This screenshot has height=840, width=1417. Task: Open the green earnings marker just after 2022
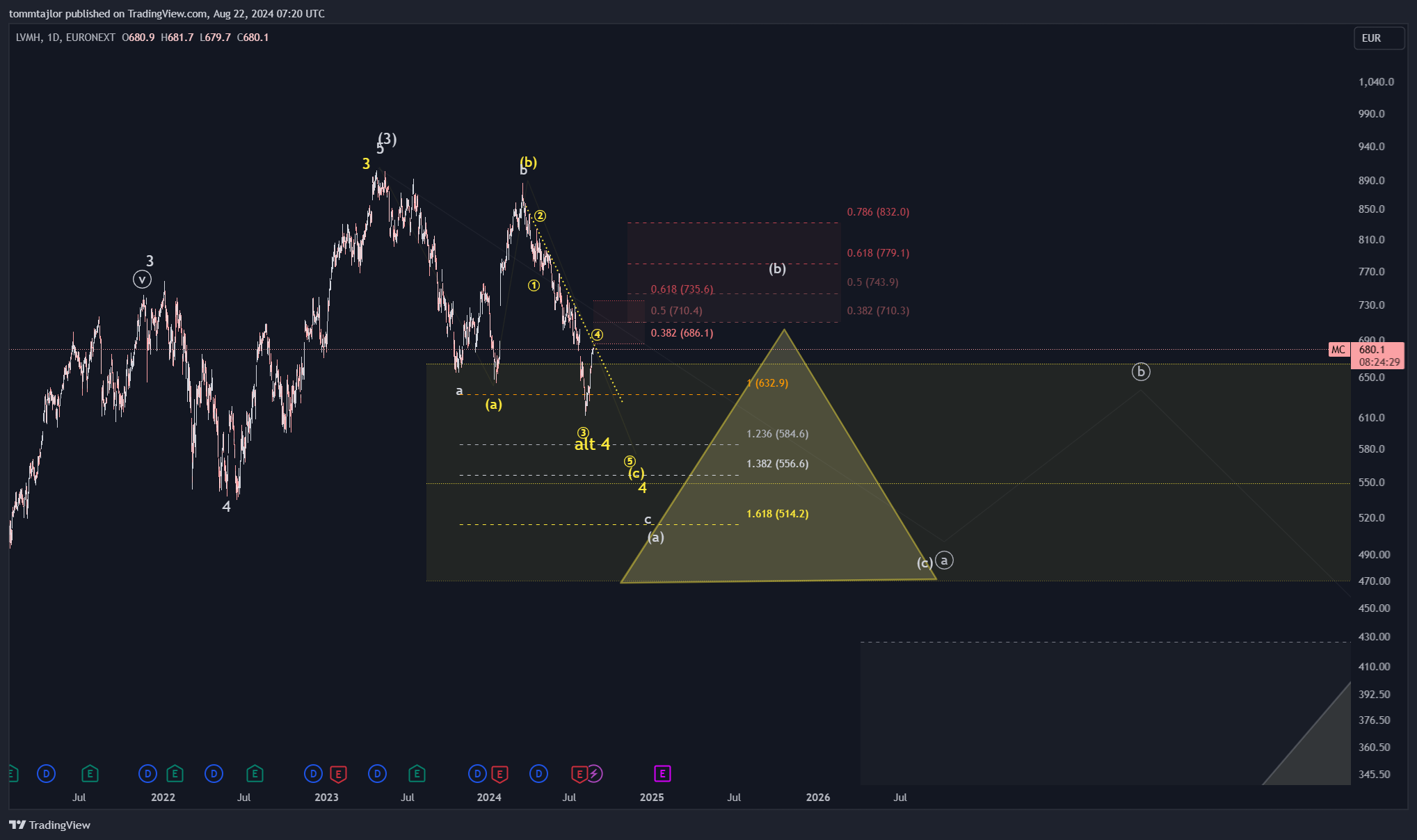click(175, 773)
